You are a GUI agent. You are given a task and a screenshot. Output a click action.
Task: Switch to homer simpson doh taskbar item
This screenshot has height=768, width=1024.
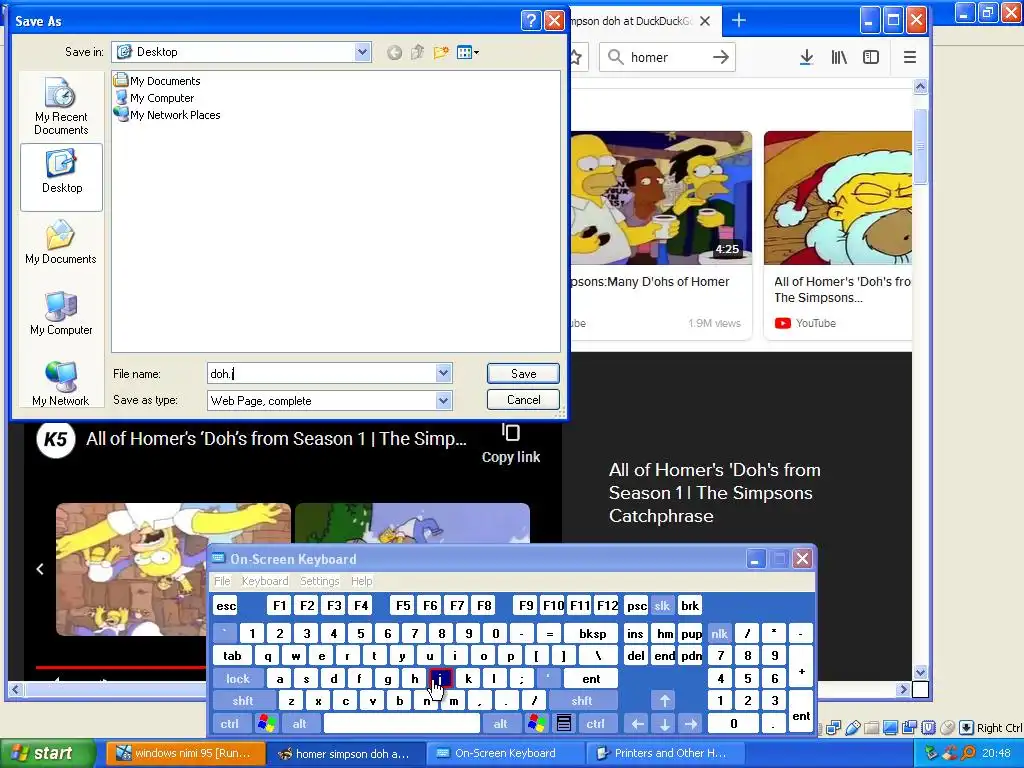pos(346,754)
